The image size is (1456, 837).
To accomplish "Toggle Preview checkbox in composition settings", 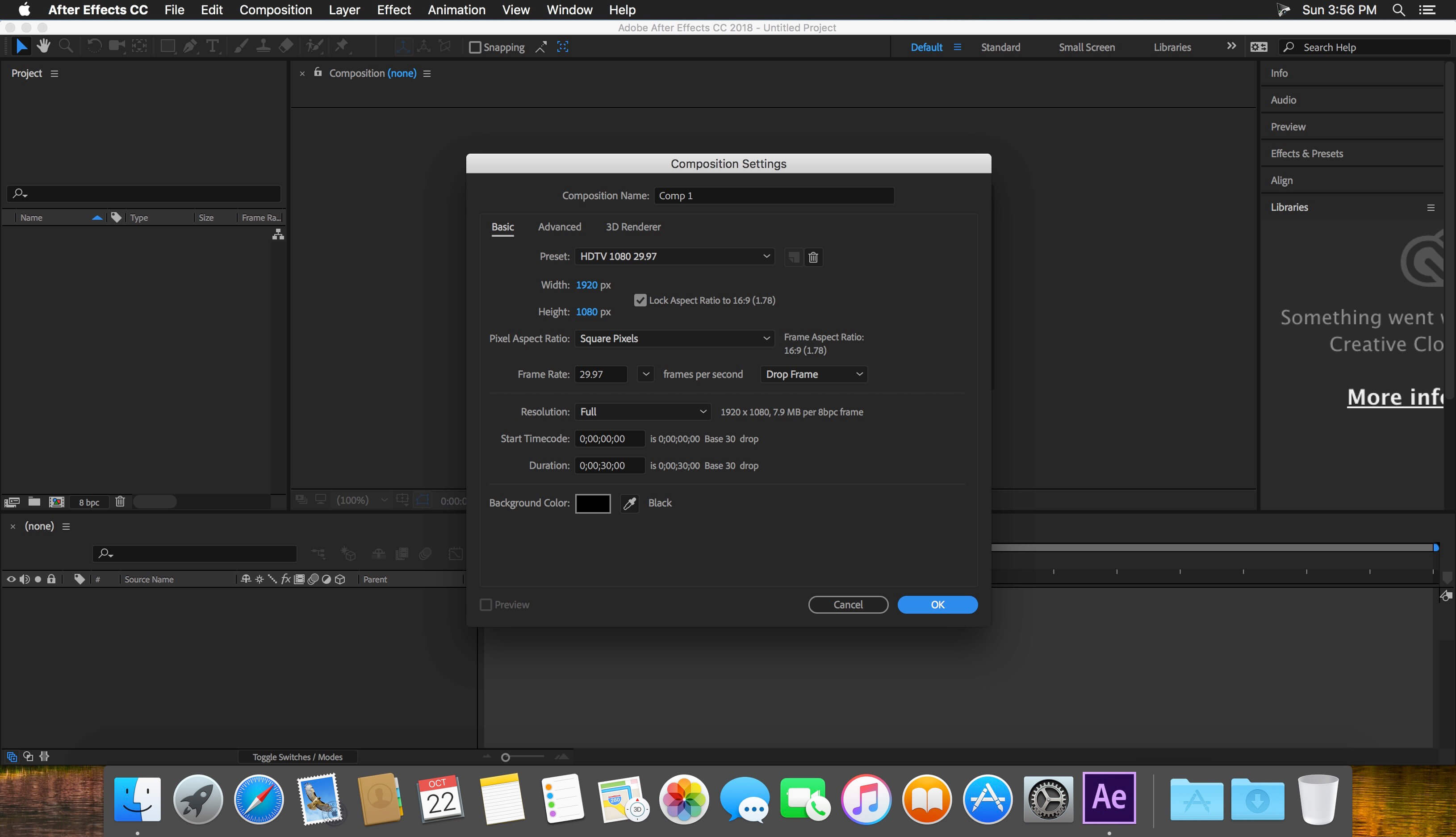I will 485,604.
